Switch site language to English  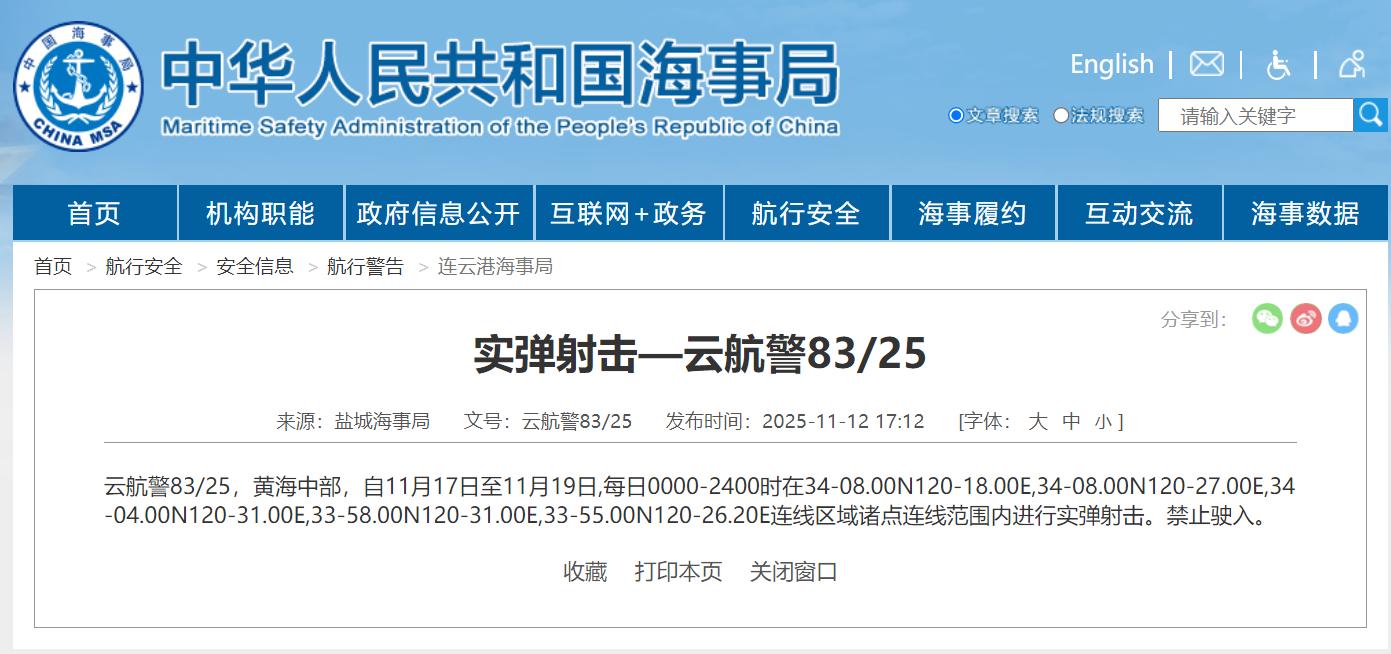[x=1112, y=64]
